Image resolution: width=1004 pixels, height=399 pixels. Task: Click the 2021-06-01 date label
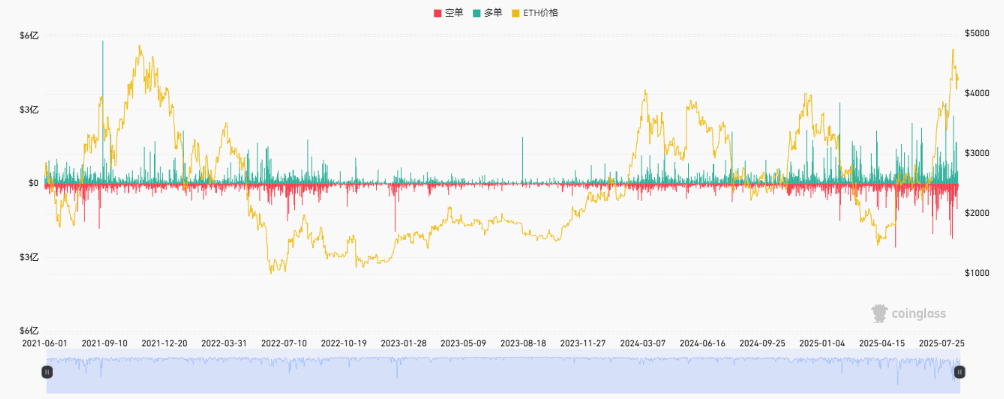coord(45,344)
